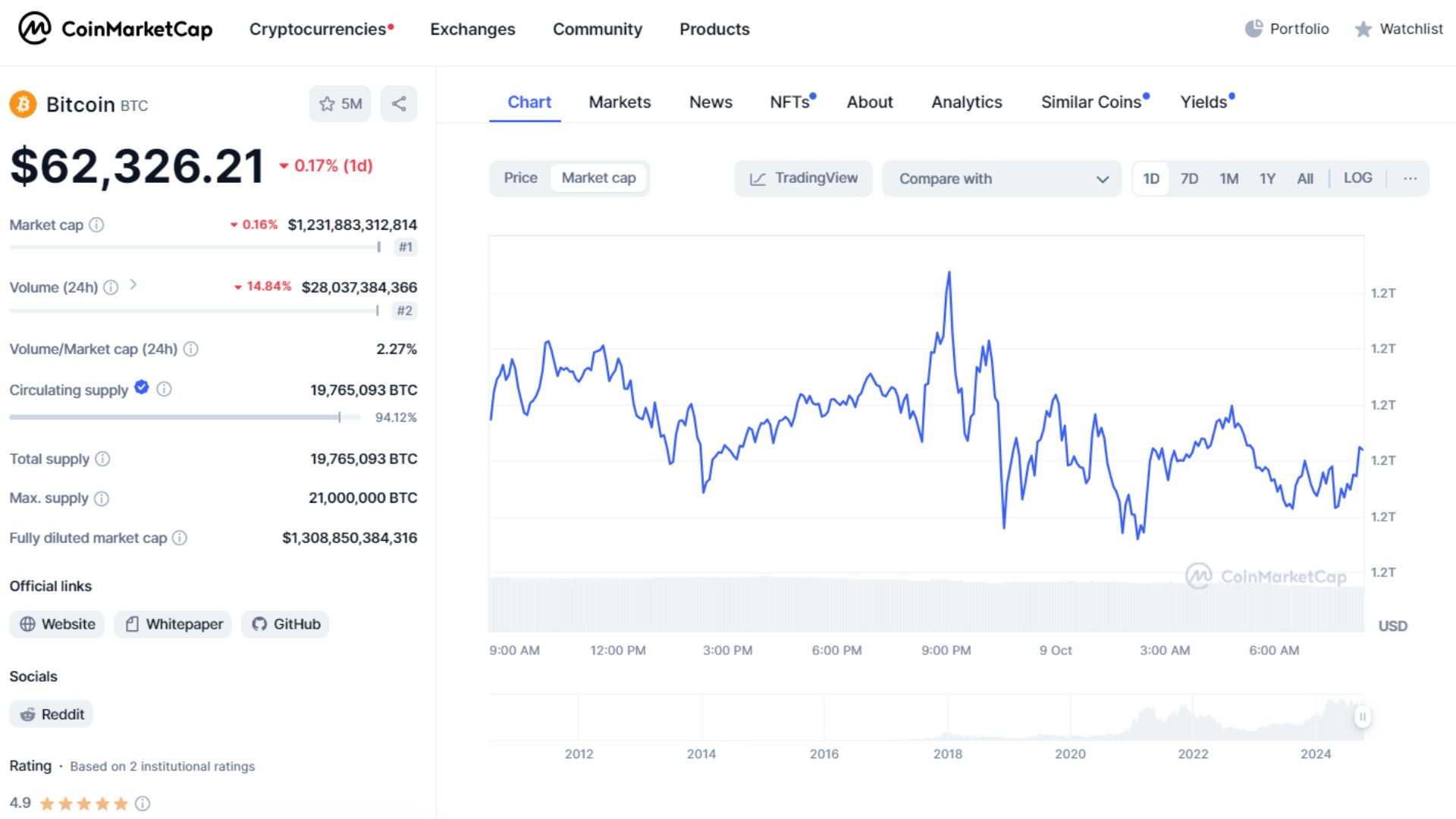
Task: Switch the chart to Price view
Action: click(521, 177)
